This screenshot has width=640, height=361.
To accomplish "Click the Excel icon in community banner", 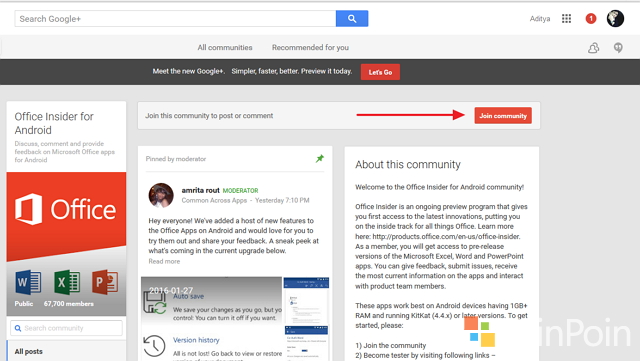I will (x=67, y=282).
